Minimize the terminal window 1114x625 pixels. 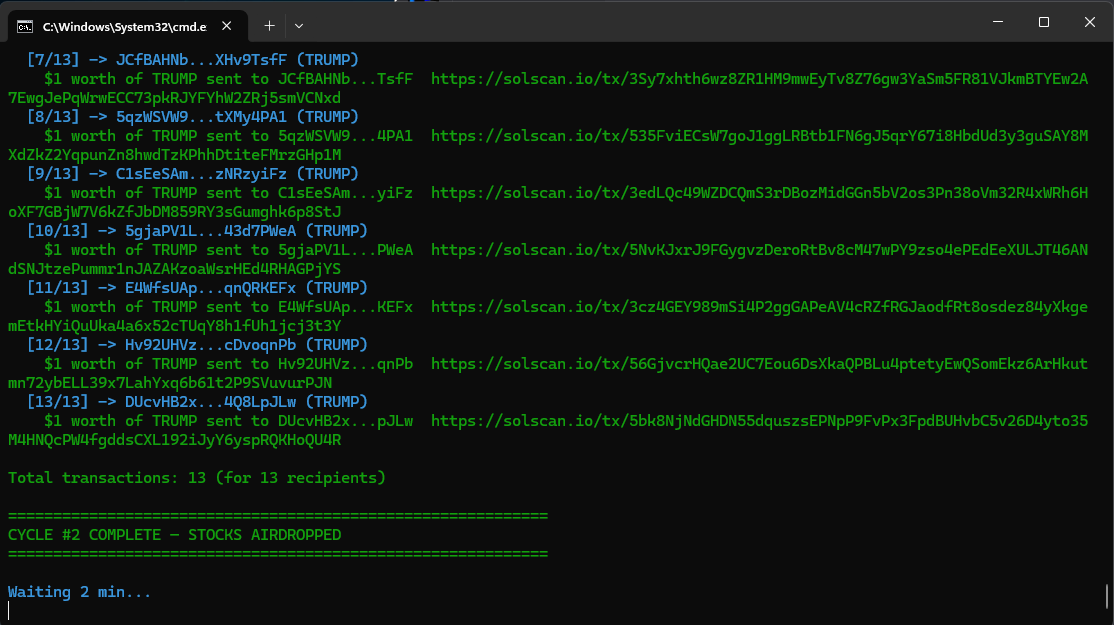click(x=997, y=22)
